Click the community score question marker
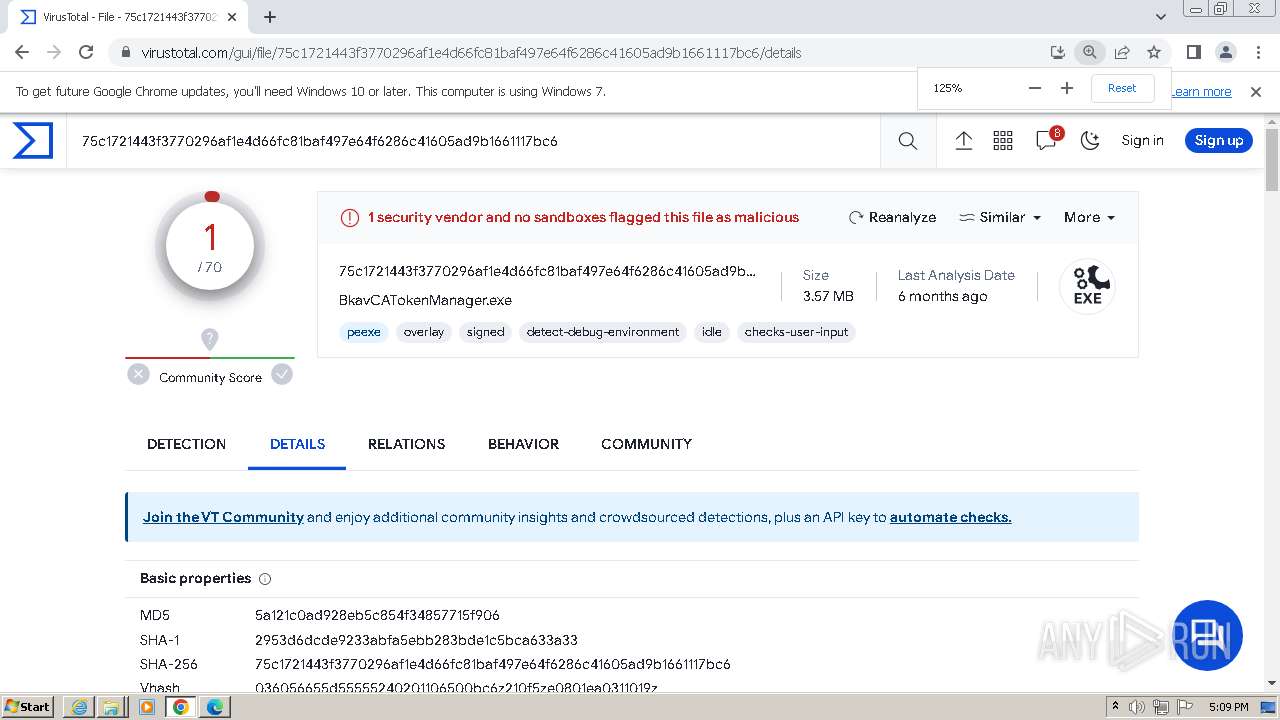This screenshot has height=720, width=1280. 209,339
